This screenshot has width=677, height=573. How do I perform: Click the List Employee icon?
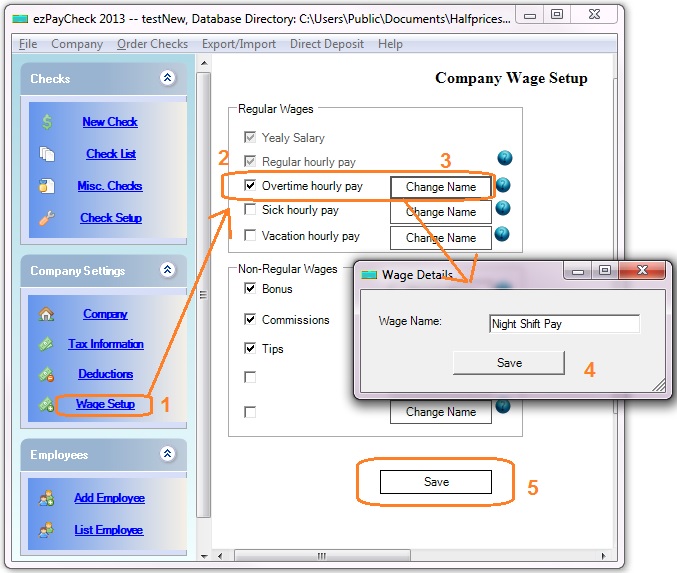(47, 530)
